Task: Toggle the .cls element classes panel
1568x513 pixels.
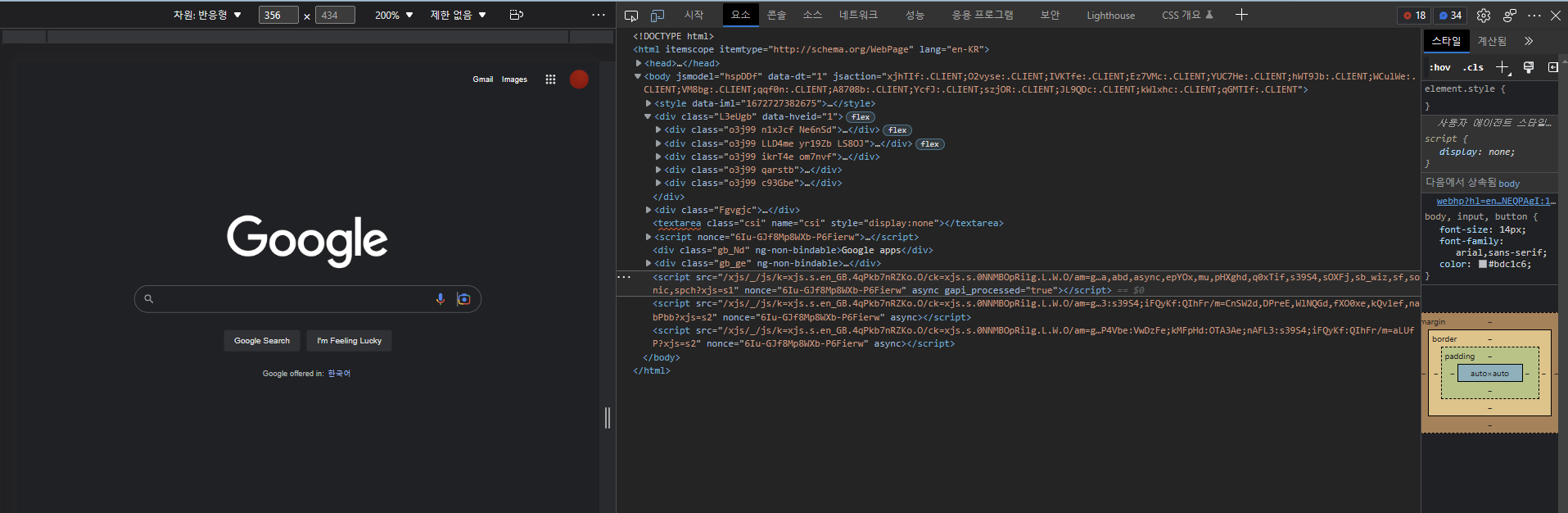Action: click(1474, 67)
